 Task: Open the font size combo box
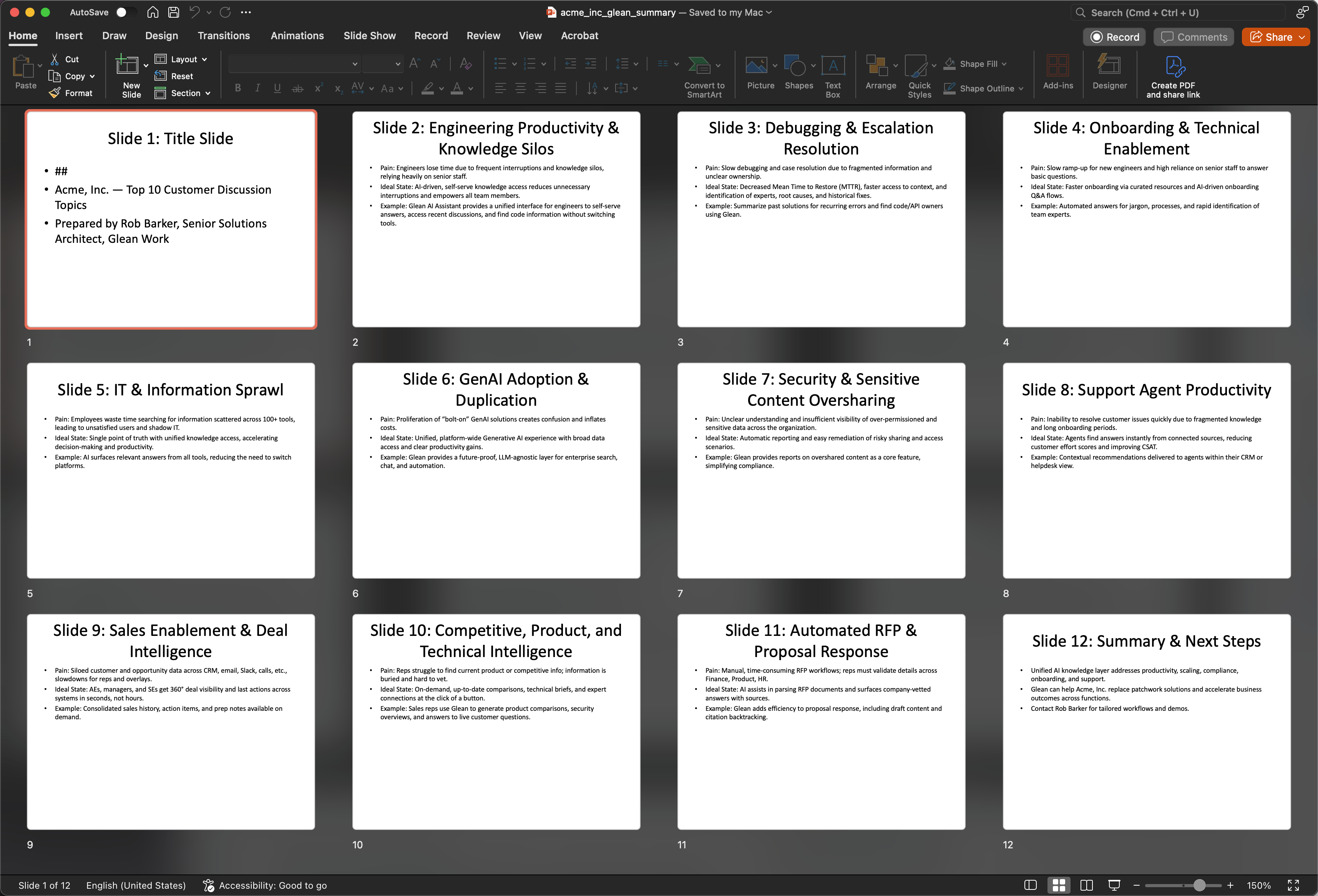pyautogui.click(x=383, y=63)
